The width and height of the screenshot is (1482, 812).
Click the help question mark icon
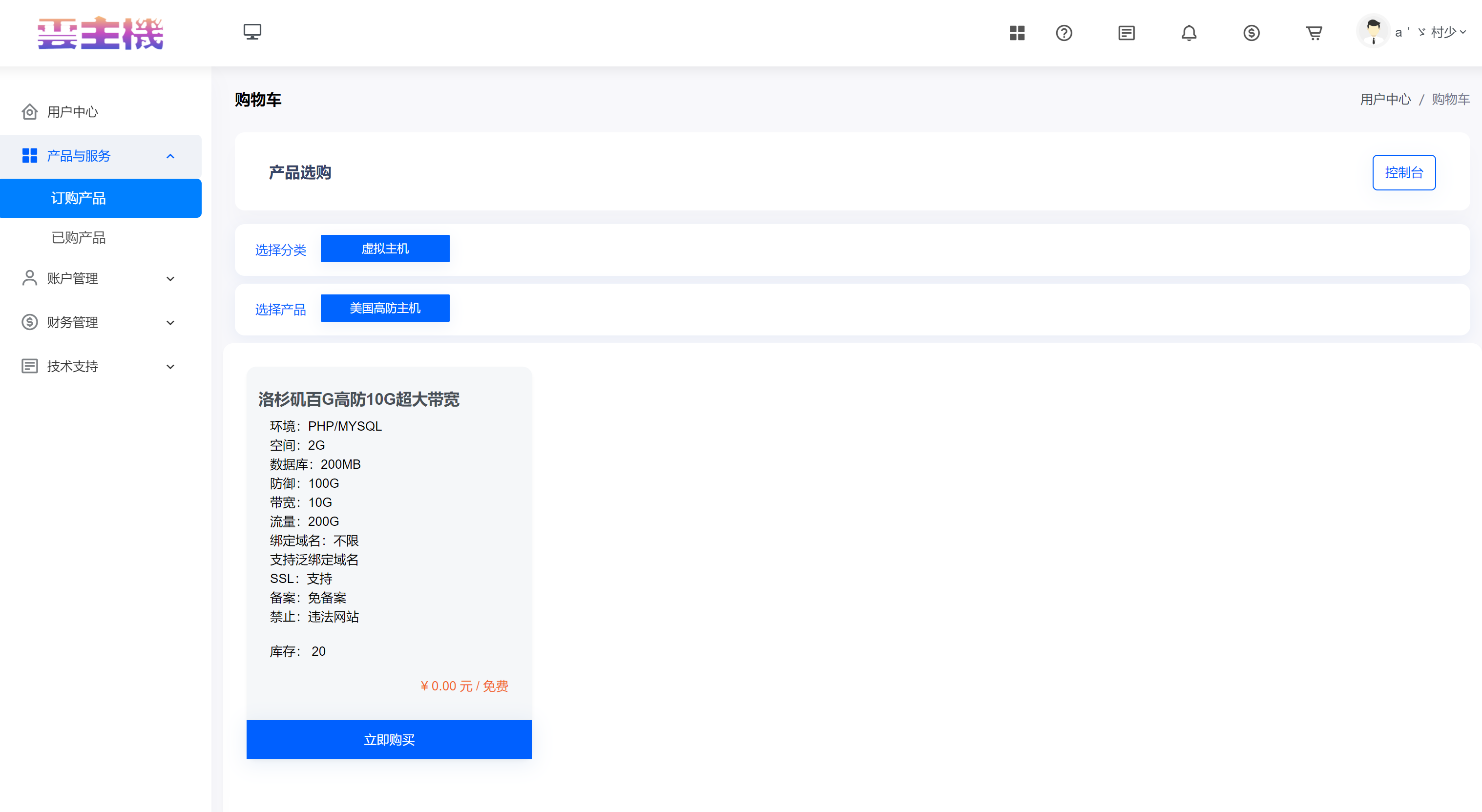tap(1064, 33)
